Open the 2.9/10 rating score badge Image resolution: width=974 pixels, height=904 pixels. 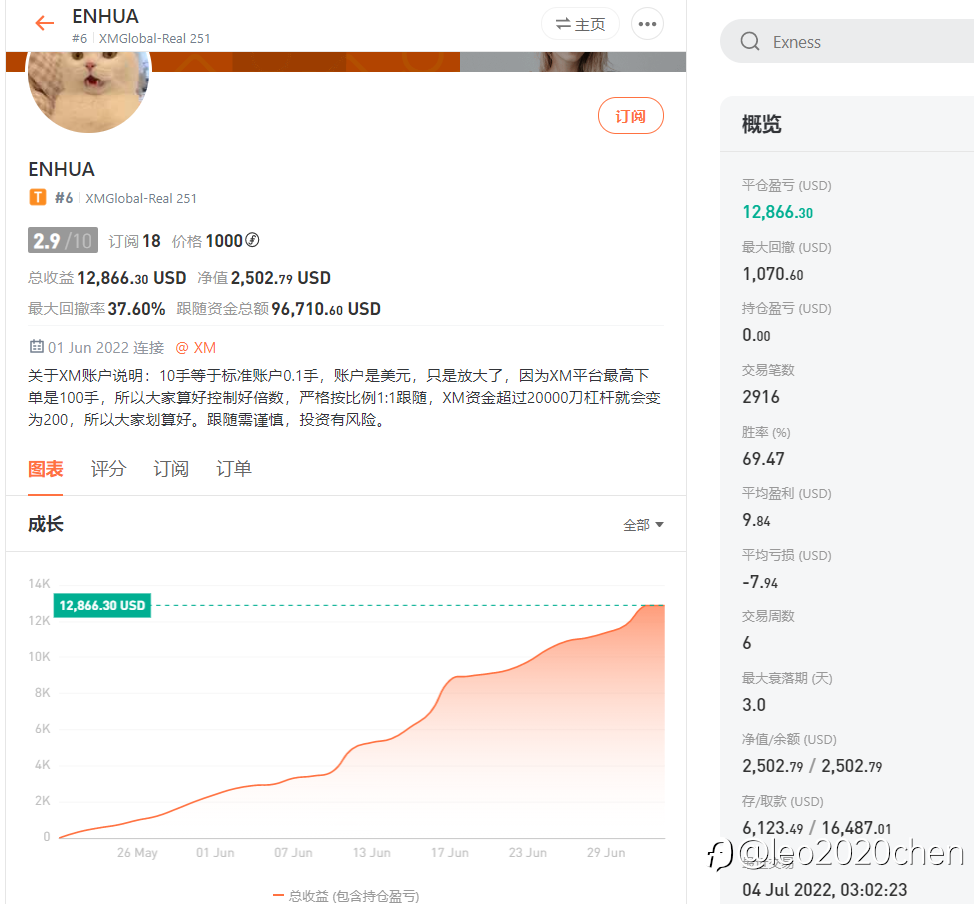(63, 240)
